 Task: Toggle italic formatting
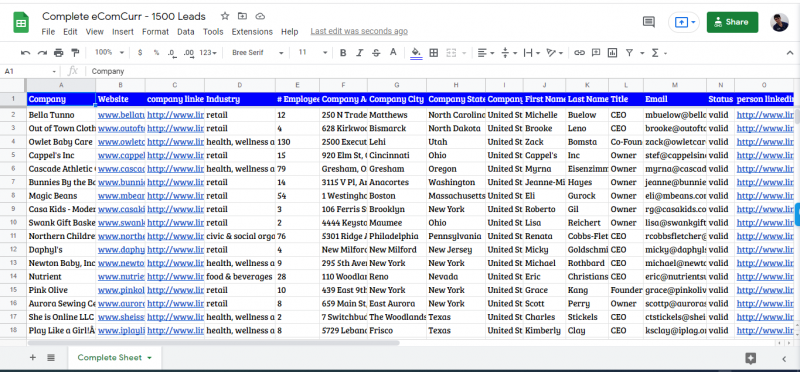click(x=360, y=53)
